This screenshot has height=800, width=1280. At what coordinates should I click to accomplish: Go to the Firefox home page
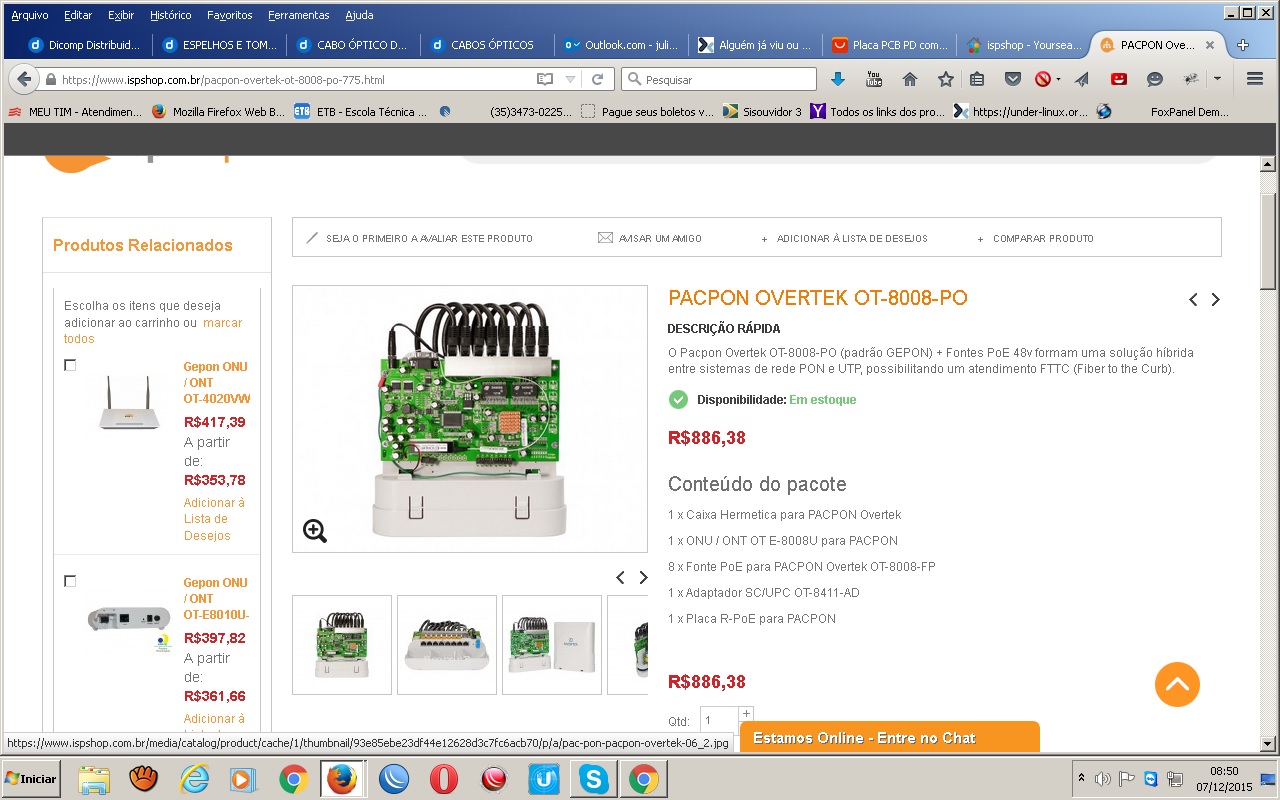click(x=910, y=79)
